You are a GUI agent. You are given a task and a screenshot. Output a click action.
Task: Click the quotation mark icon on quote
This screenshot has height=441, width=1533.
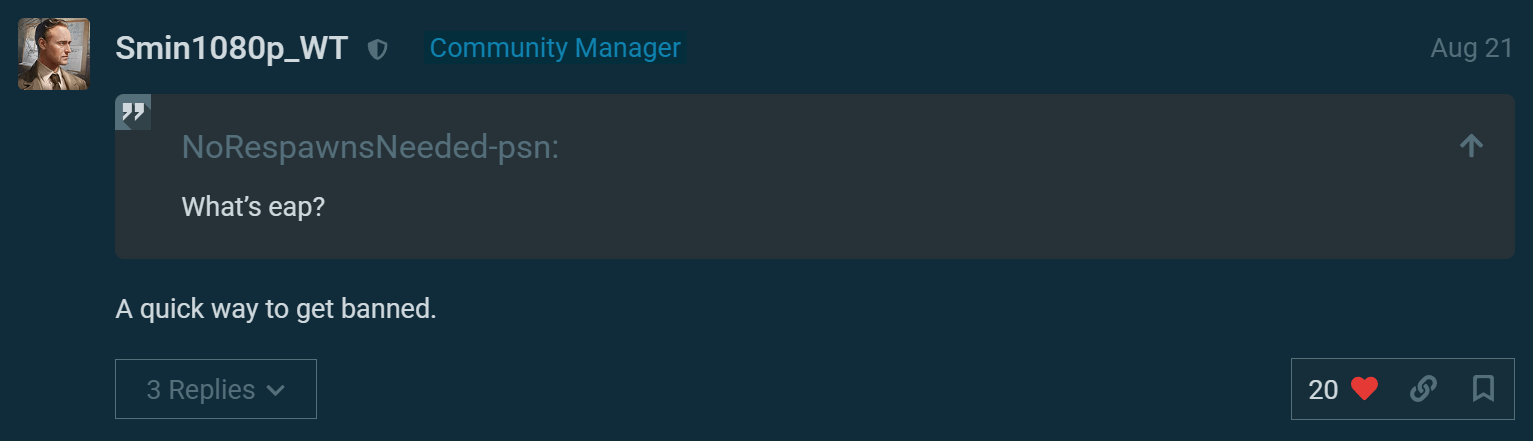point(133,112)
